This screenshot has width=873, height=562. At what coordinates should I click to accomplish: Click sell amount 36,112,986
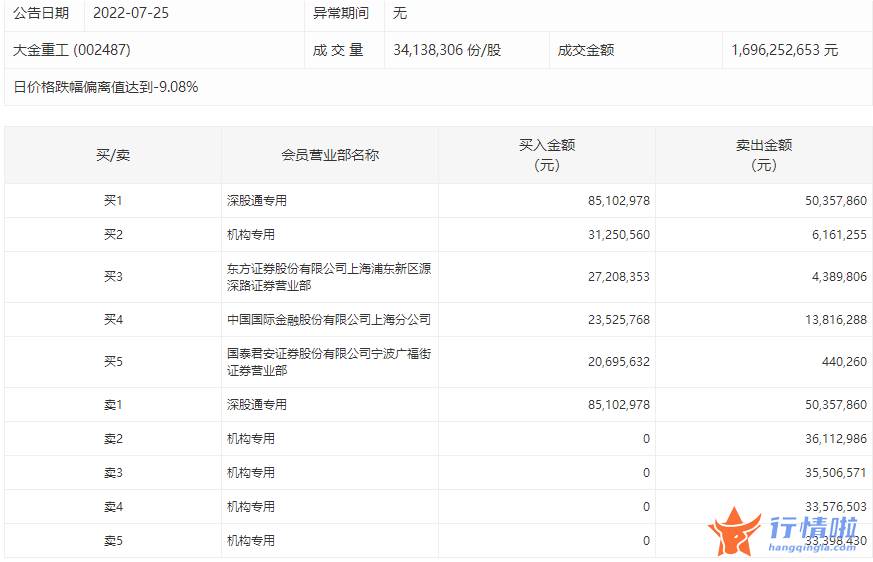pyautogui.click(x=836, y=439)
